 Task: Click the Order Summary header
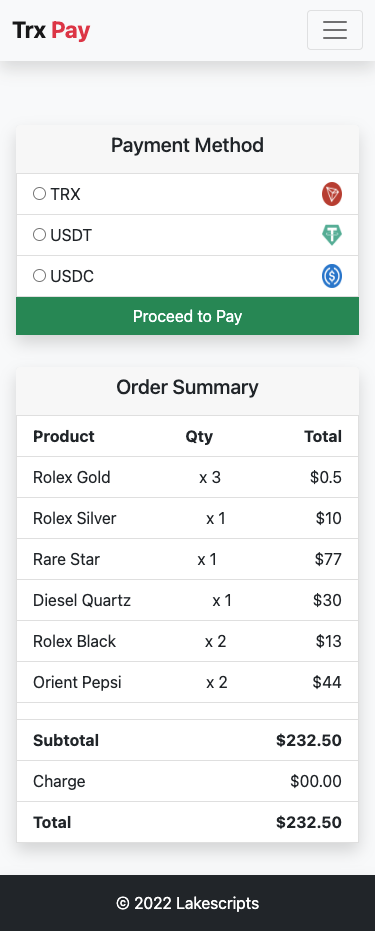[x=188, y=387]
